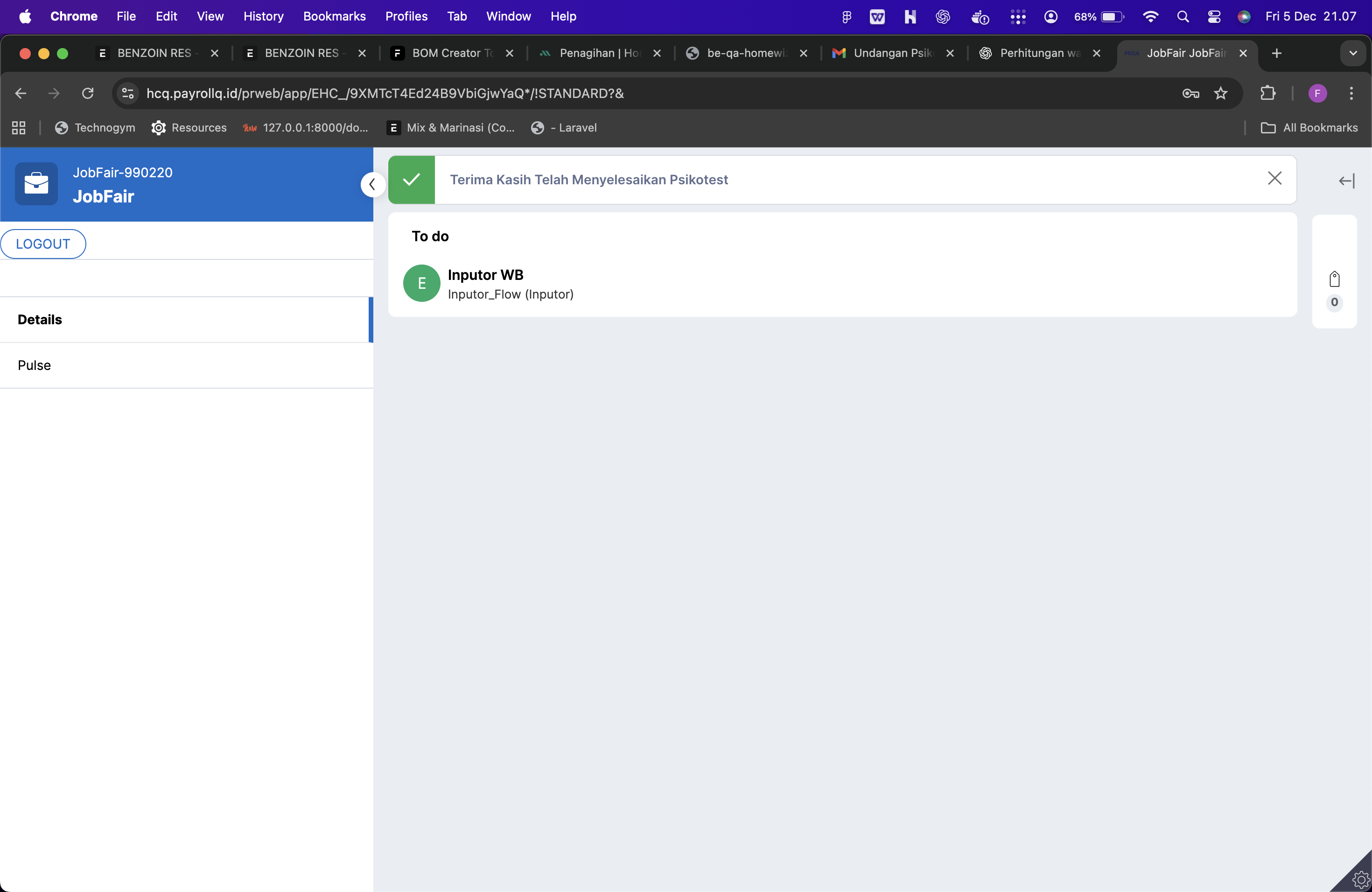Open the All Bookmarks folder
This screenshot has width=1372, height=892.
tap(1309, 128)
